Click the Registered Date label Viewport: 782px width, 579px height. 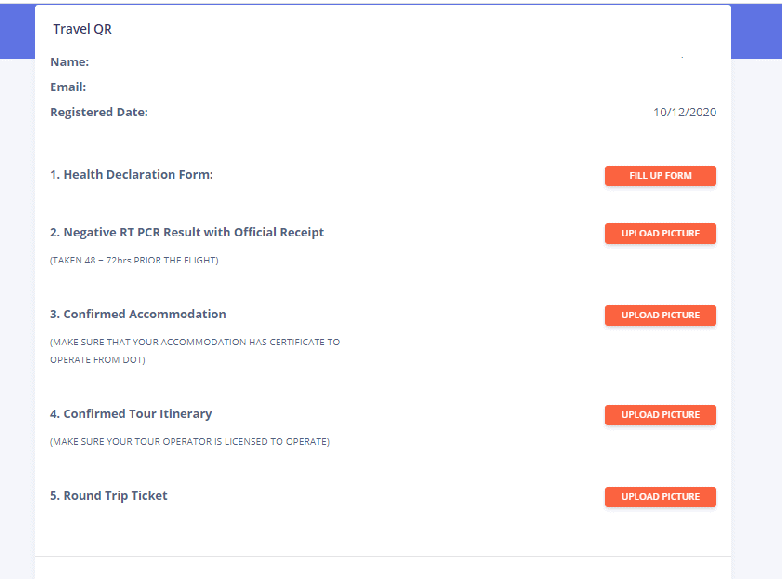point(99,112)
